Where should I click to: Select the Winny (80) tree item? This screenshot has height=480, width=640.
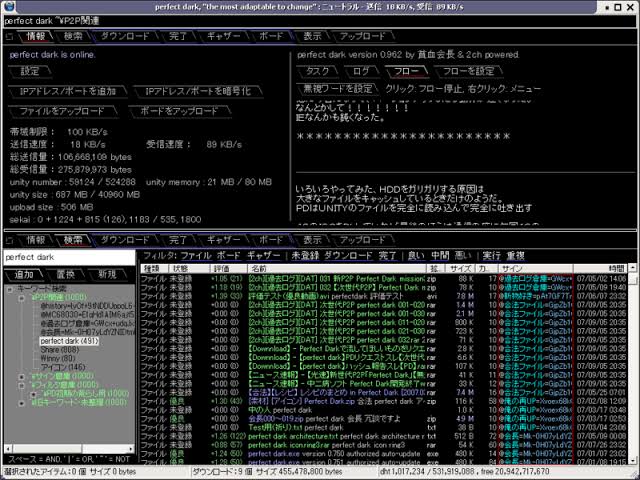pos(58,358)
